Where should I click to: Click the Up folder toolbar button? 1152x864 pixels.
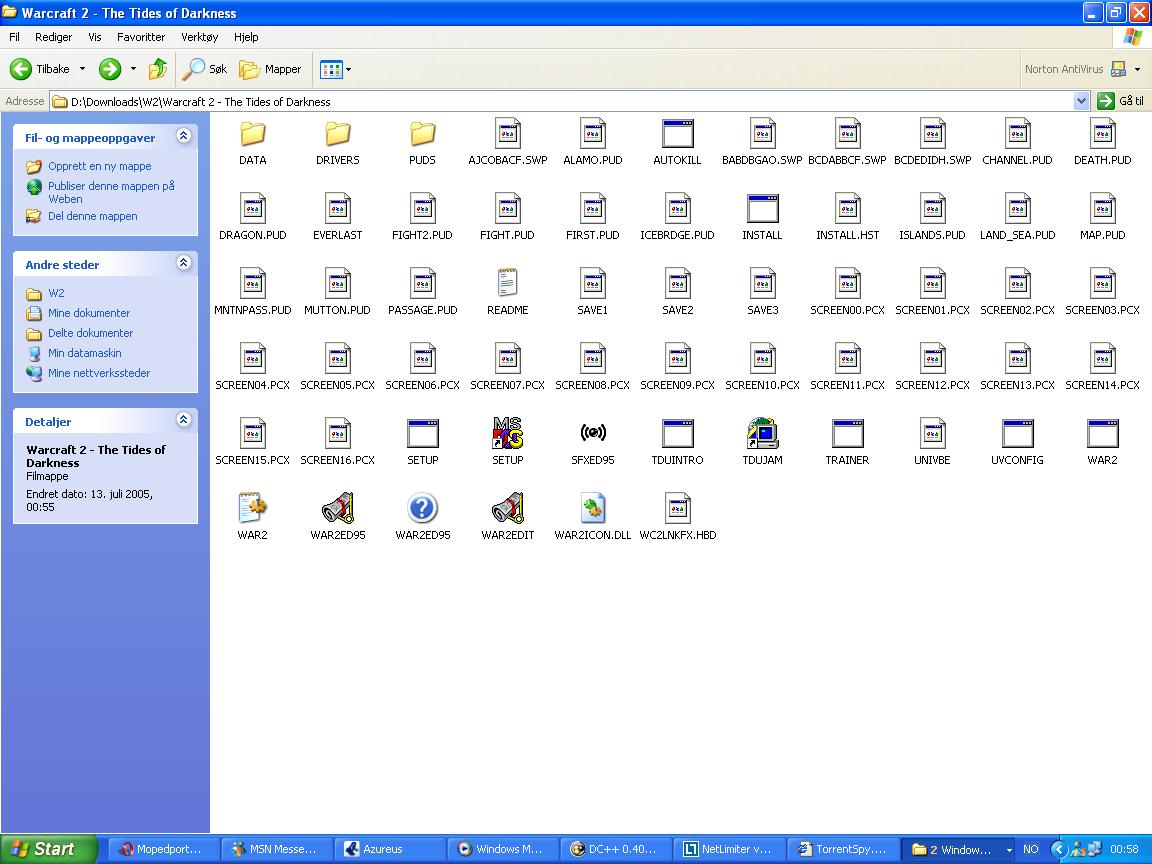point(158,69)
